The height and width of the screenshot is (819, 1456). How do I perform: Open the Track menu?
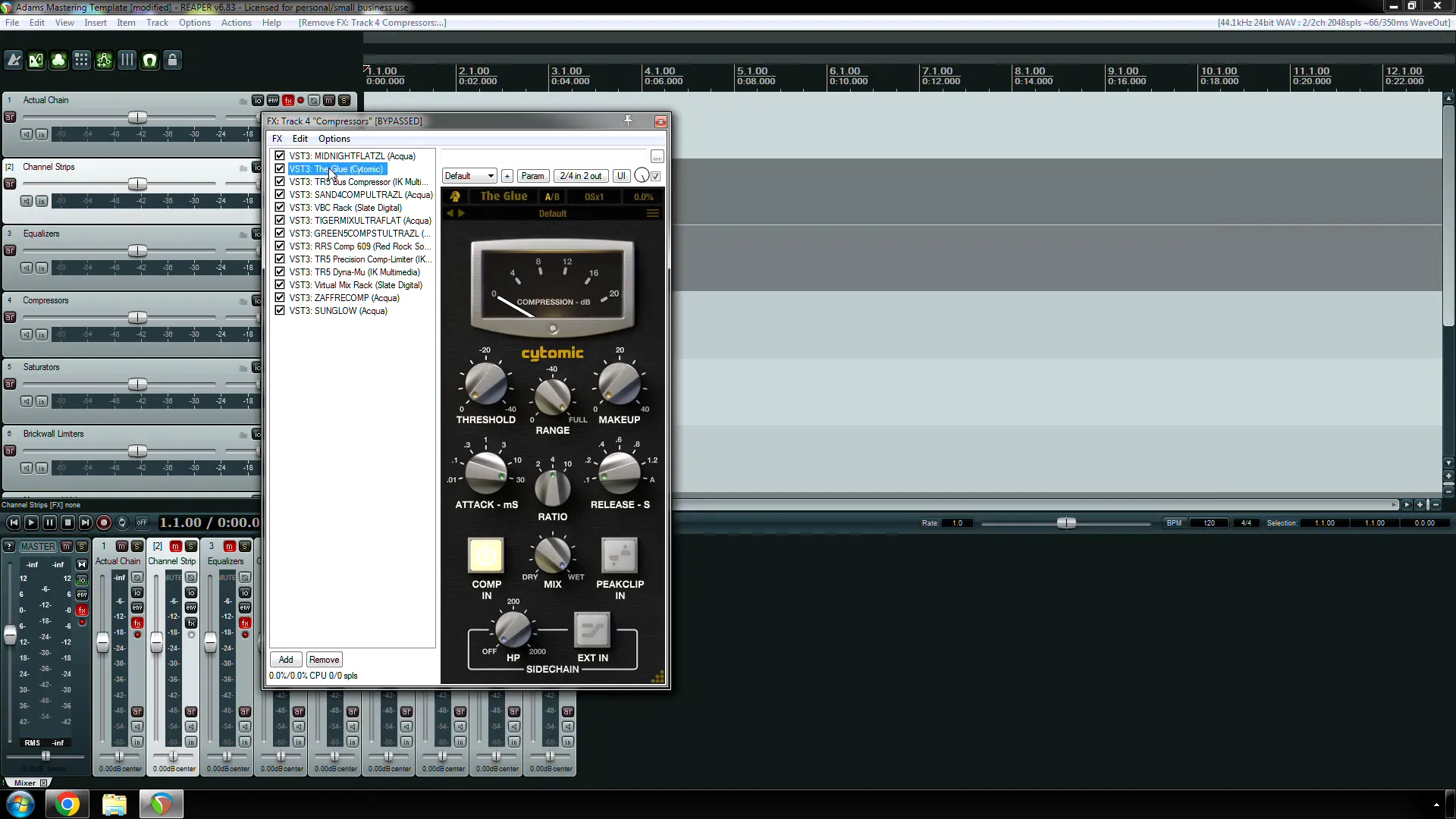(x=157, y=23)
